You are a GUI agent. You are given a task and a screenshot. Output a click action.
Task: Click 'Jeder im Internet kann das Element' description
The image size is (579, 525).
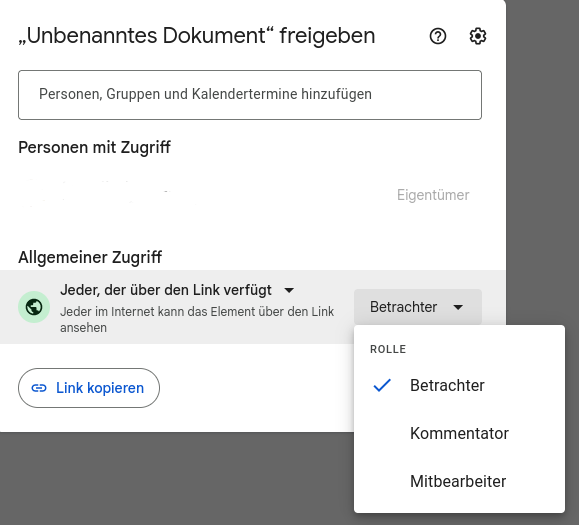(197, 319)
